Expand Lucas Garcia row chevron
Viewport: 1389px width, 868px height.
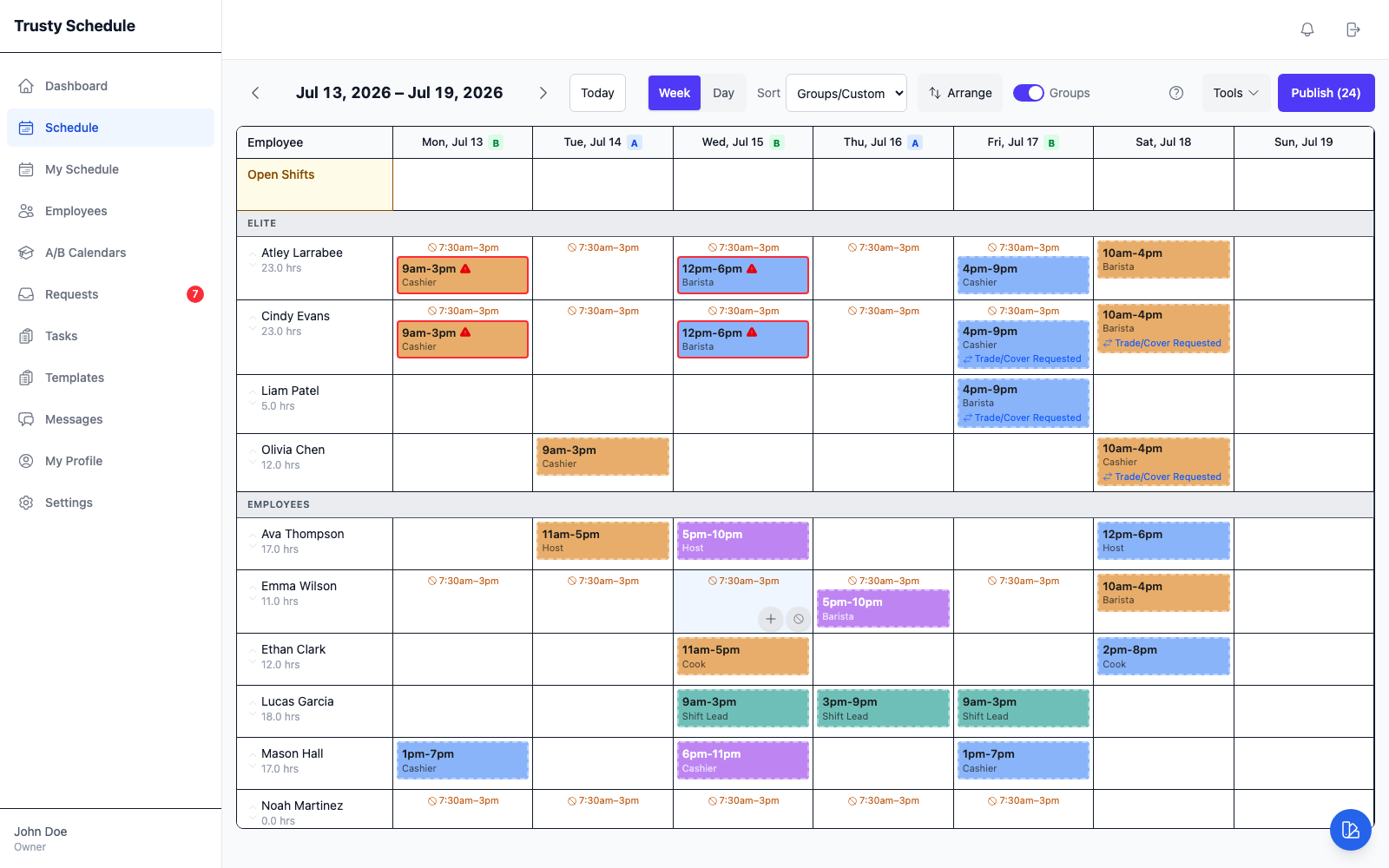(x=253, y=708)
